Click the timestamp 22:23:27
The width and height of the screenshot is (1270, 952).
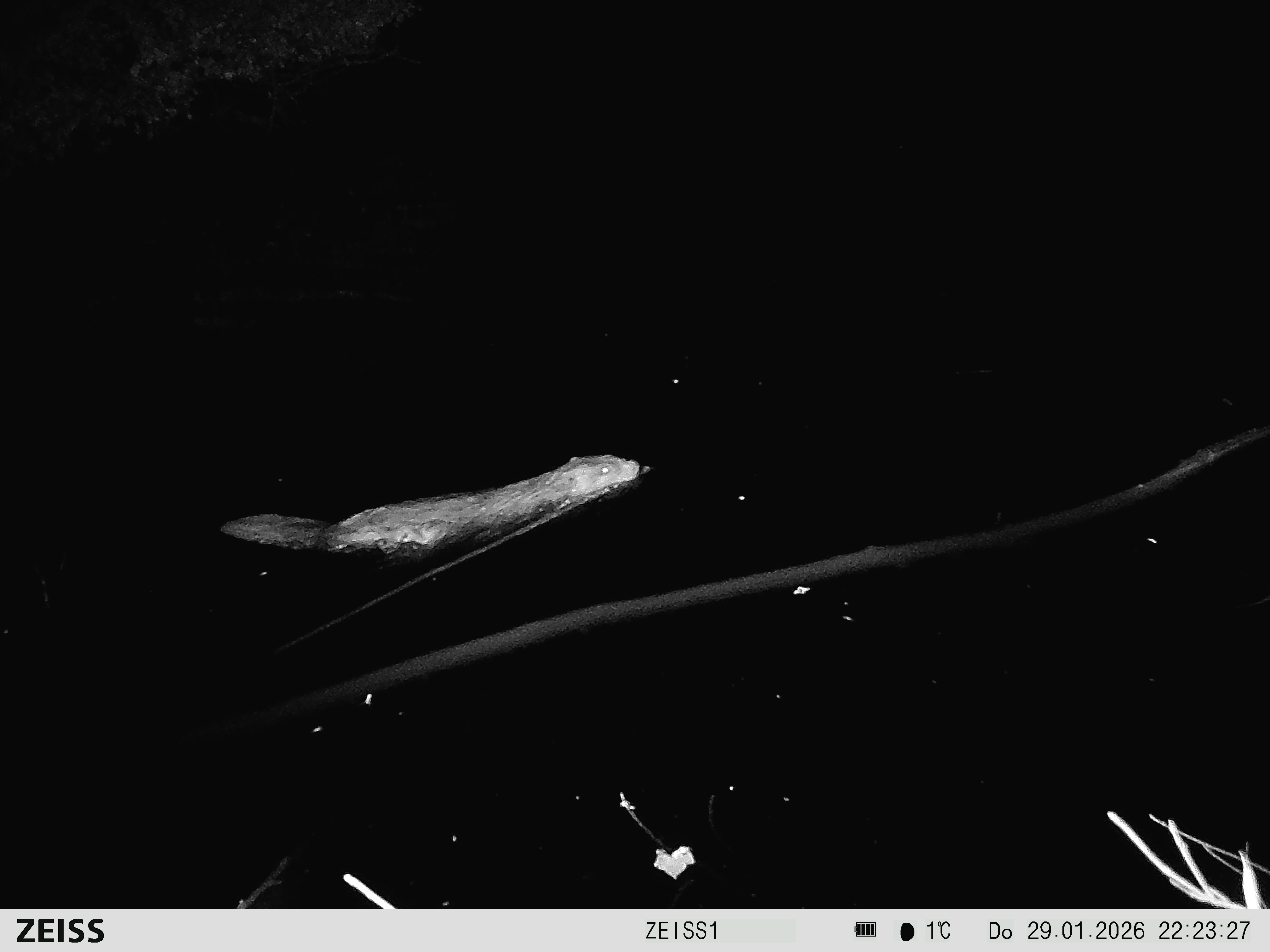click(x=1204, y=931)
